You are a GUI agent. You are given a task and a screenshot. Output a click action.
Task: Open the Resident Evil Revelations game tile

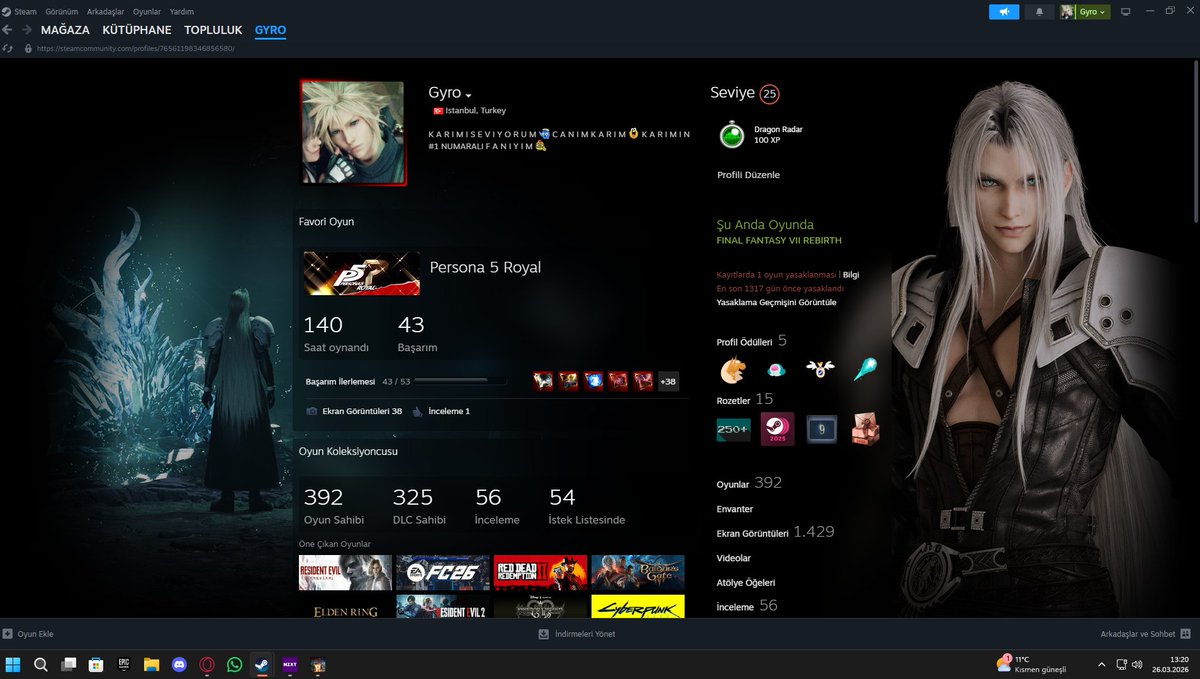345,572
